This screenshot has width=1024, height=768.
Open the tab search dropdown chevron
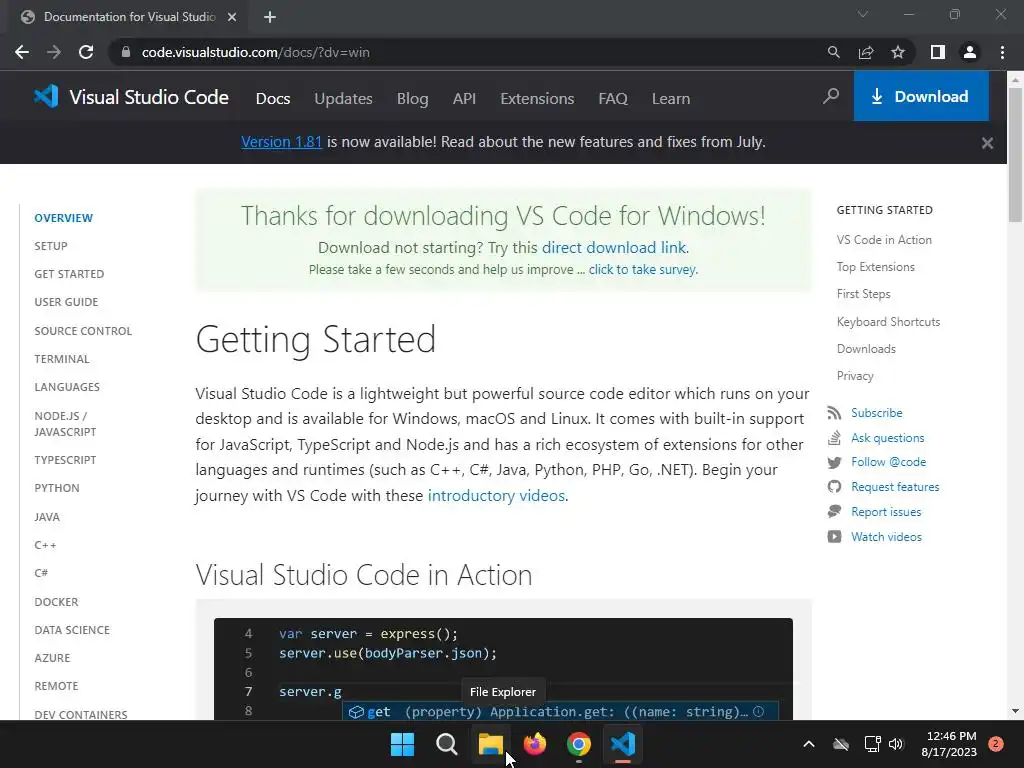click(863, 14)
